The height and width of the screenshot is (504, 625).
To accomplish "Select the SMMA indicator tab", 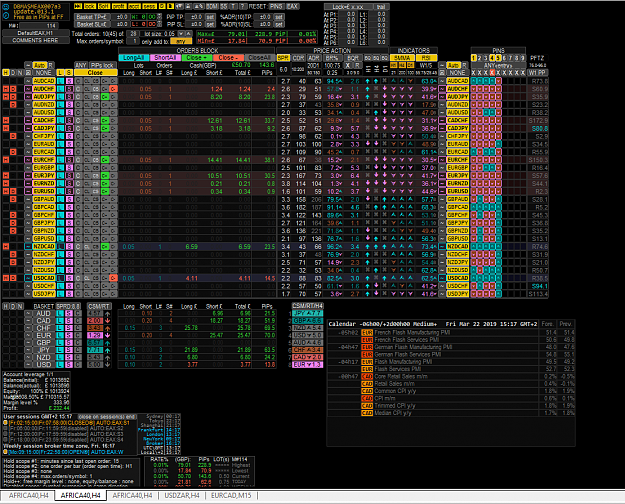I will point(402,58).
